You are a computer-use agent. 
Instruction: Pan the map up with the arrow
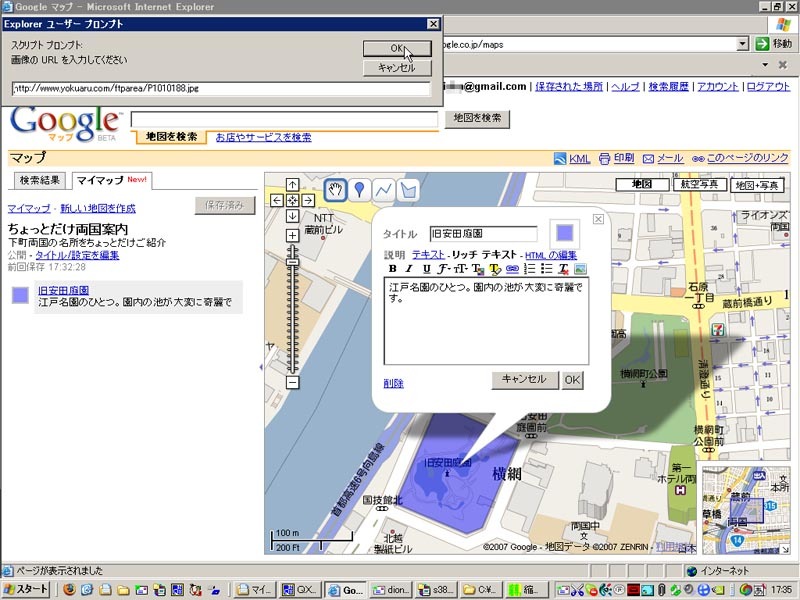[x=292, y=184]
